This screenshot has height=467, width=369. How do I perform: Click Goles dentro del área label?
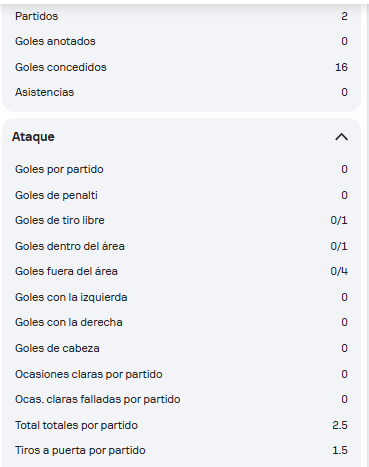point(70,246)
